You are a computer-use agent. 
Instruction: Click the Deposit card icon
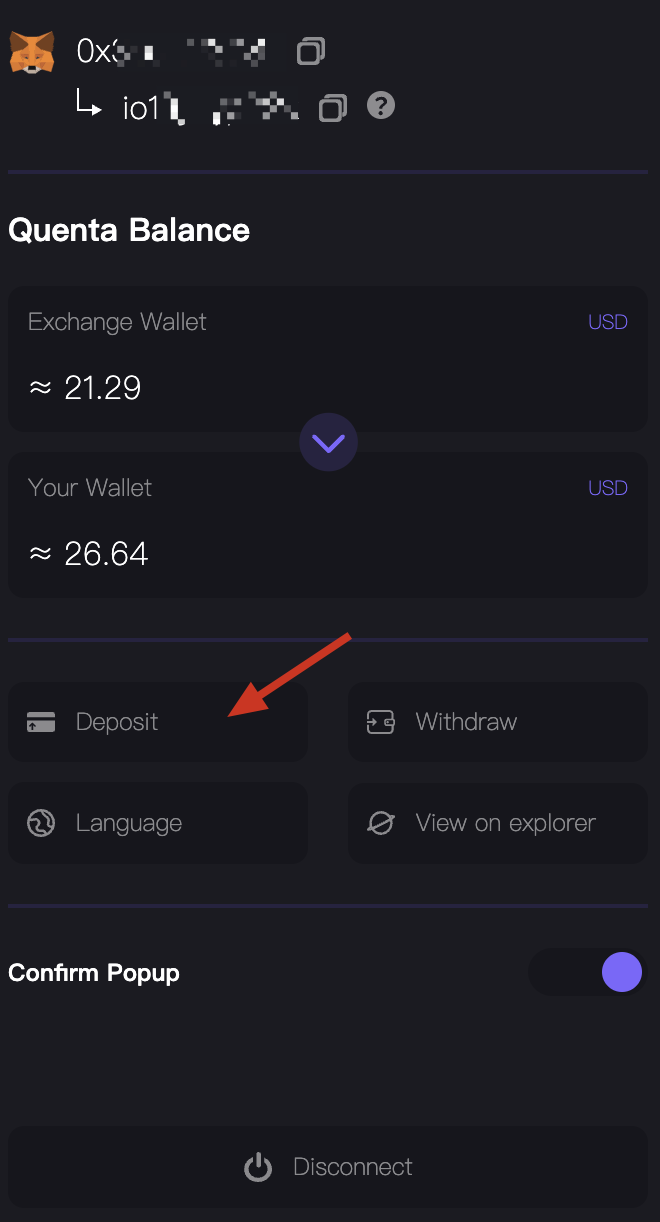[41, 722]
